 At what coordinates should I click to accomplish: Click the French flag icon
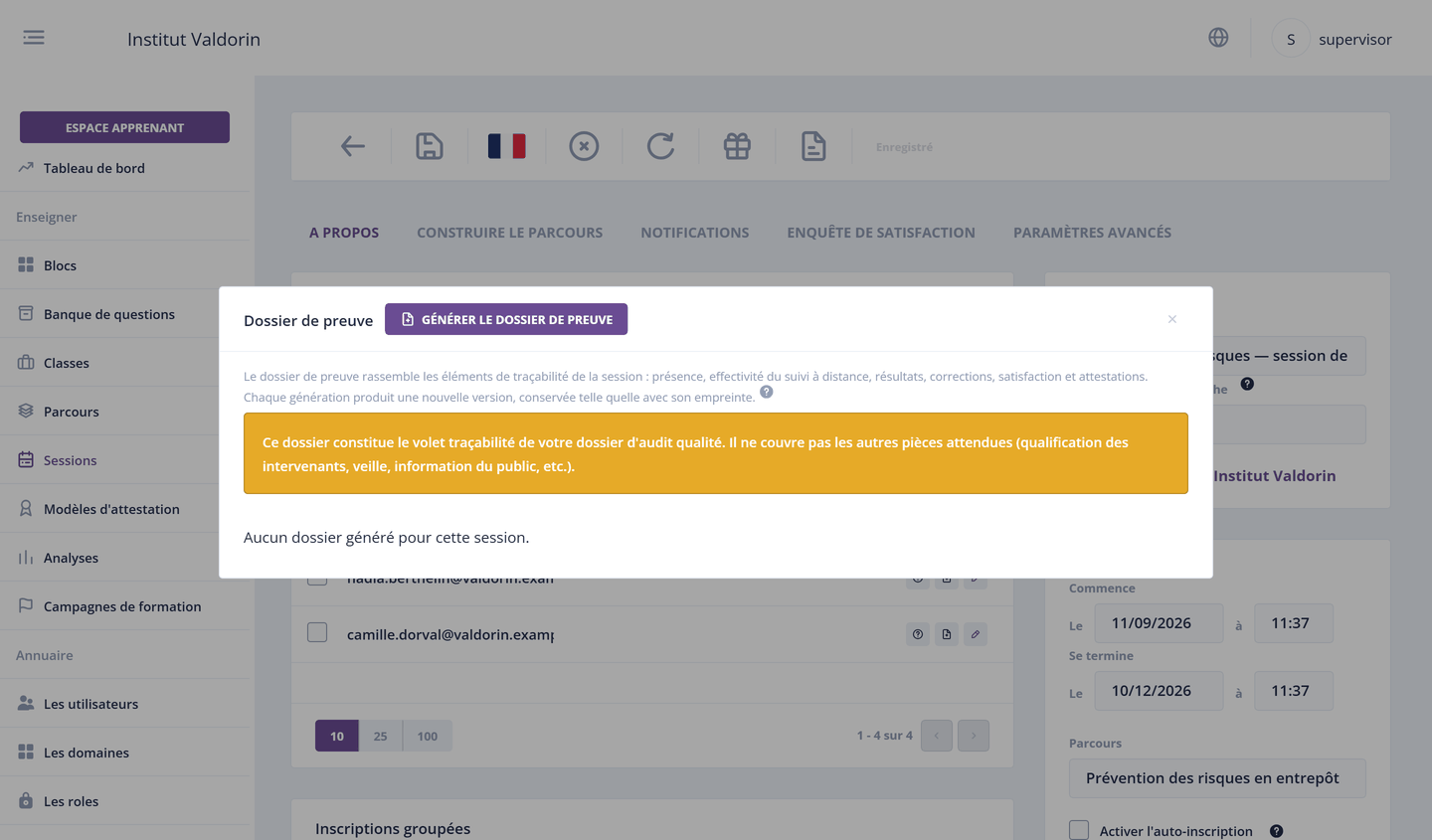pos(506,146)
